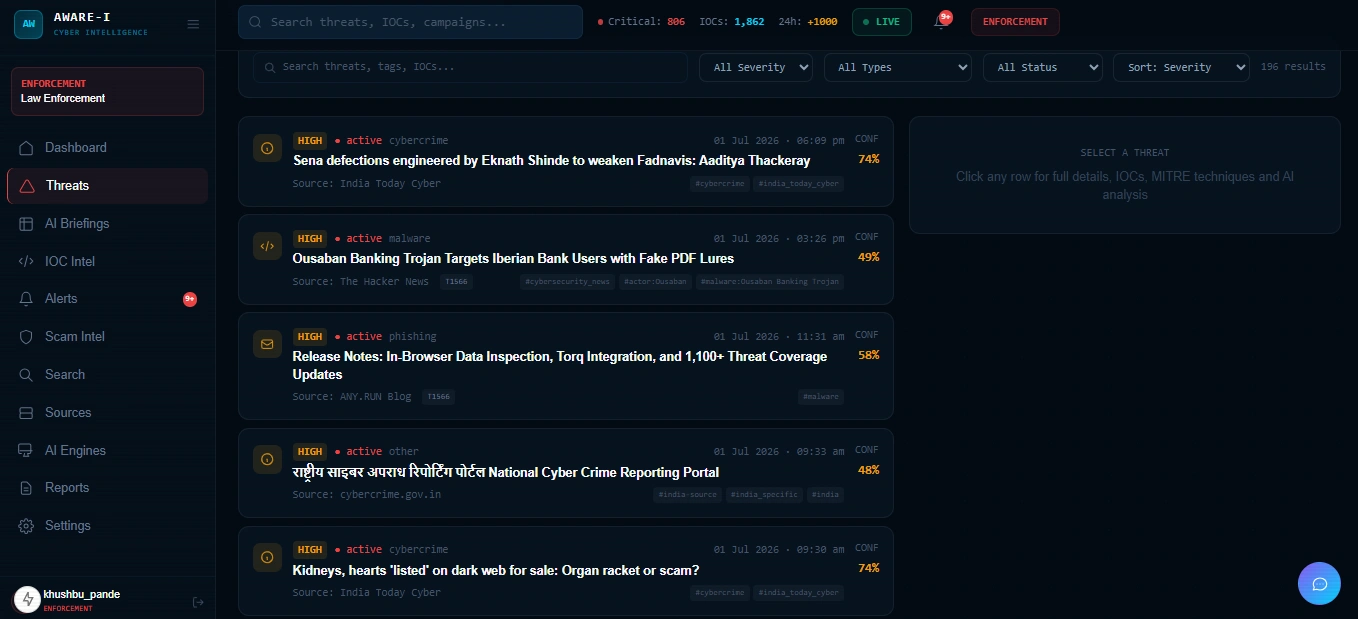Viewport: 1358px width, 619px height.
Task: Click Source: cybercrime.gov.in text
Action: coord(367,495)
